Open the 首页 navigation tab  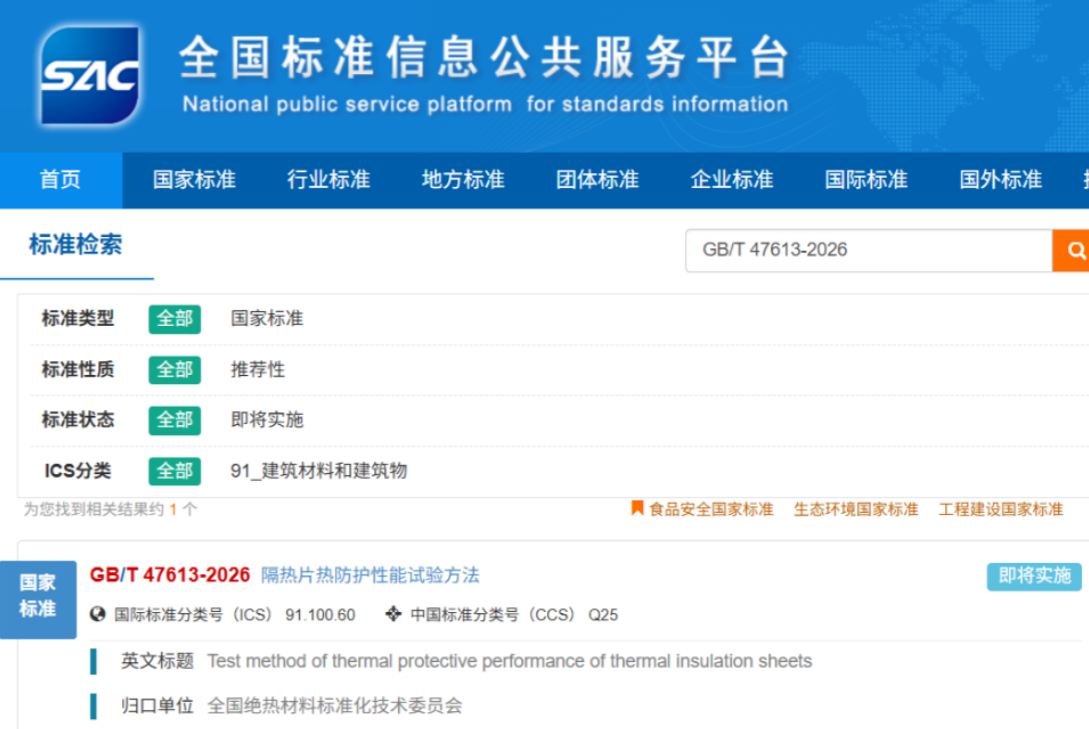(x=61, y=180)
